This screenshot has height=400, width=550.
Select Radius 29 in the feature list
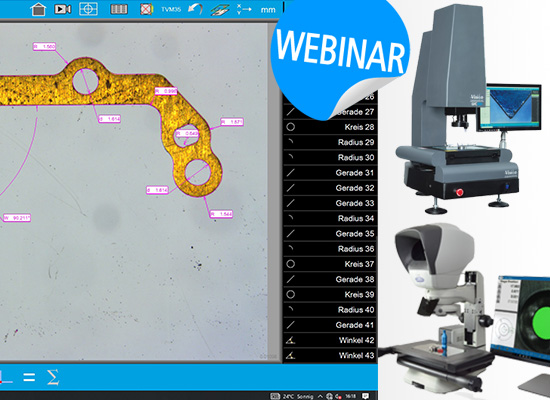click(x=330, y=142)
